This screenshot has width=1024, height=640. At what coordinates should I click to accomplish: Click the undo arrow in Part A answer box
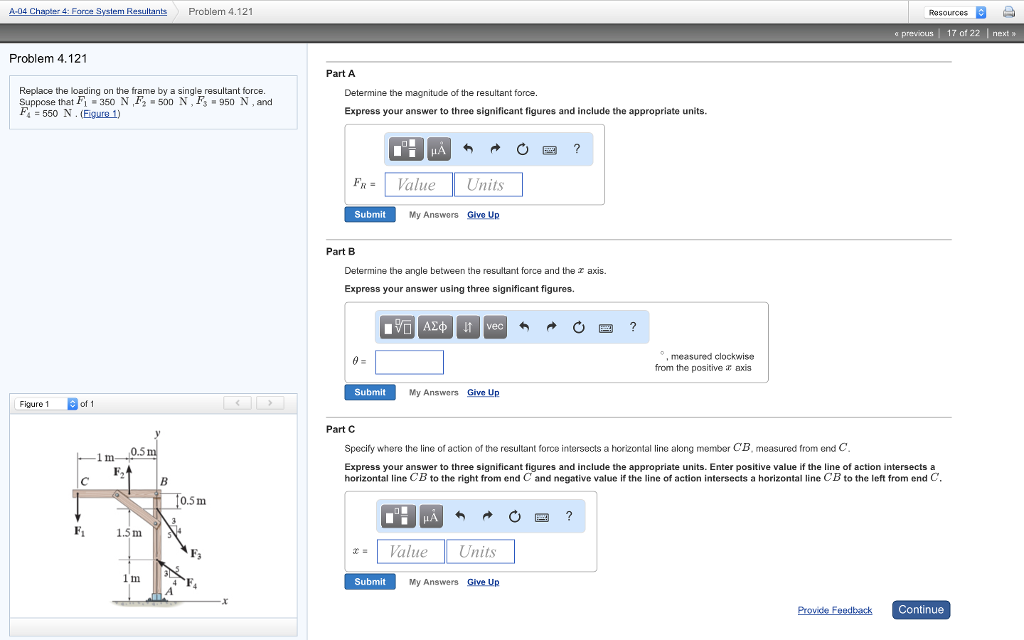click(467, 149)
